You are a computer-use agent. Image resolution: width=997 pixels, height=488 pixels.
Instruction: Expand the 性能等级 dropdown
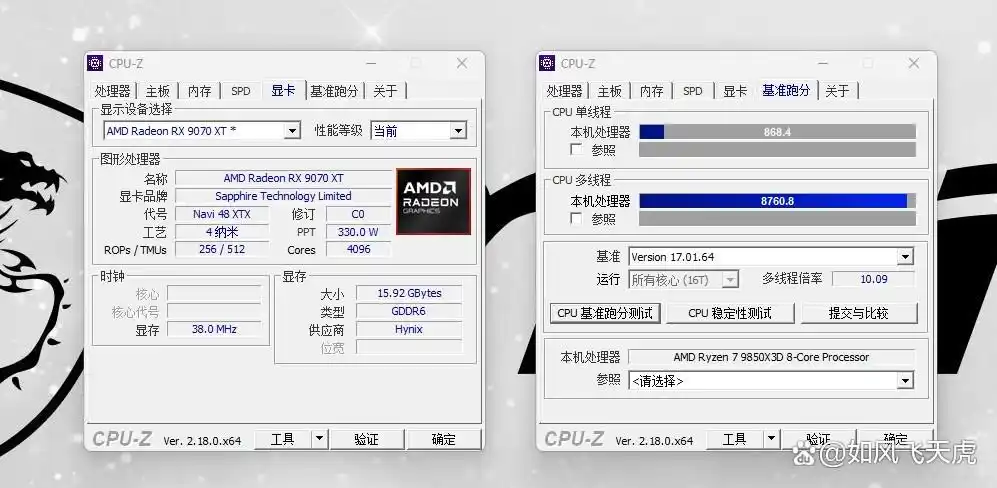coord(457,131)
